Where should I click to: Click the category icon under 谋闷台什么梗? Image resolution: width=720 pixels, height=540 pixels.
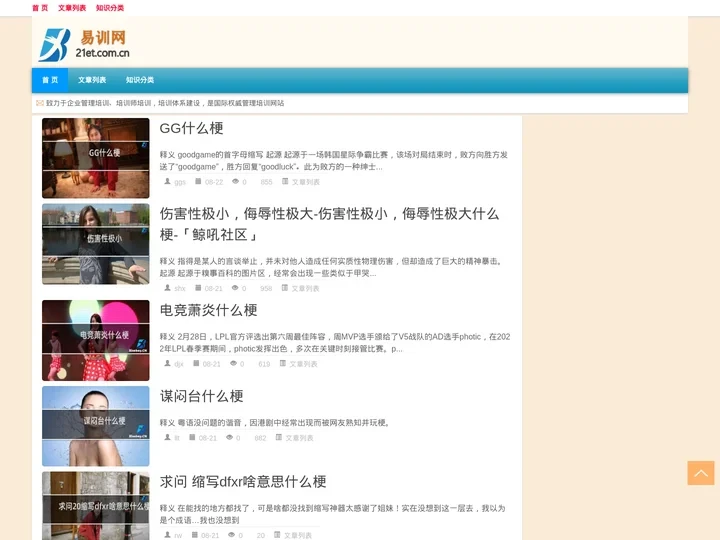click(x=279, y=437)
